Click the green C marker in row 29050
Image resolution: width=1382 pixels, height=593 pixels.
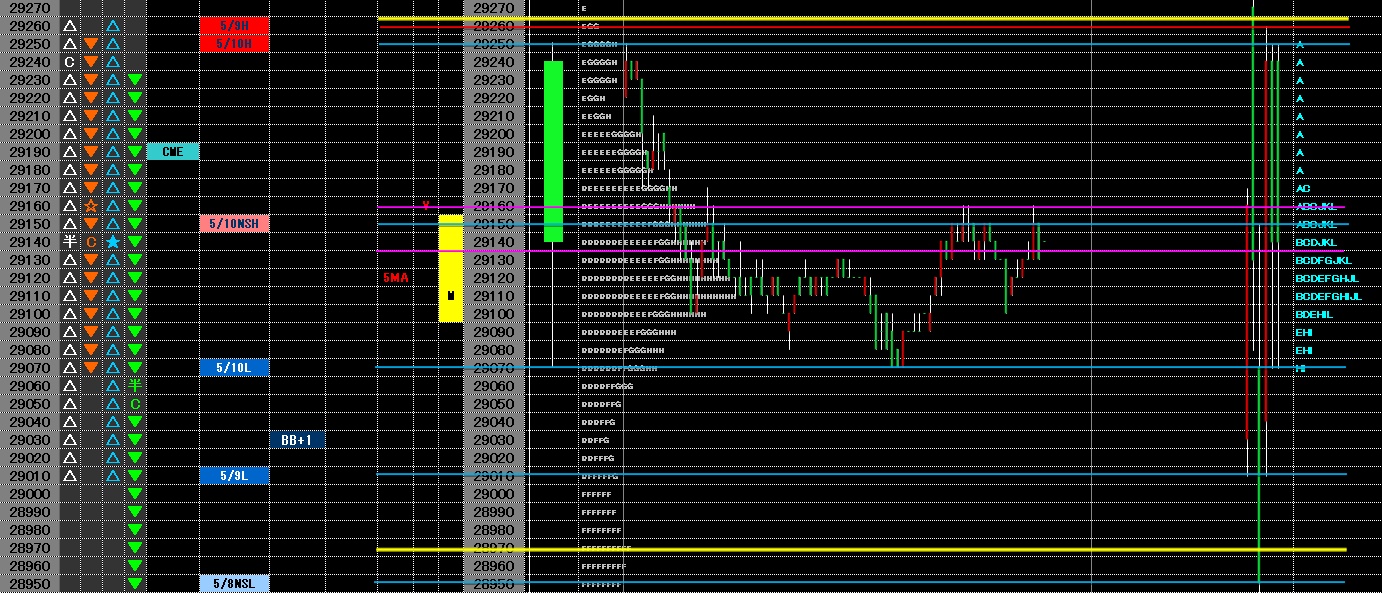[135, 404]
